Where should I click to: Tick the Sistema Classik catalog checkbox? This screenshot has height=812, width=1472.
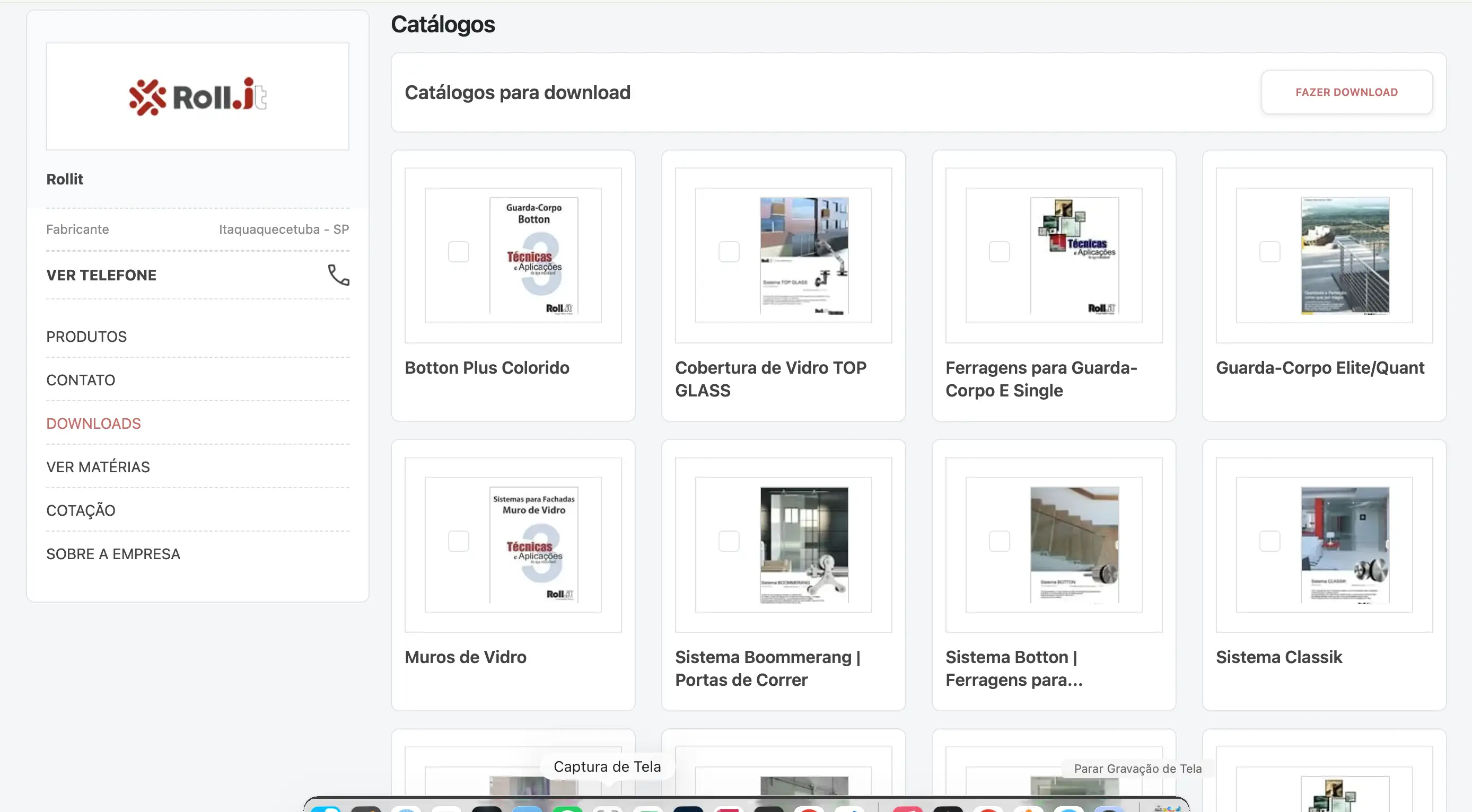pyautogui.click(x=1269, y=541)
